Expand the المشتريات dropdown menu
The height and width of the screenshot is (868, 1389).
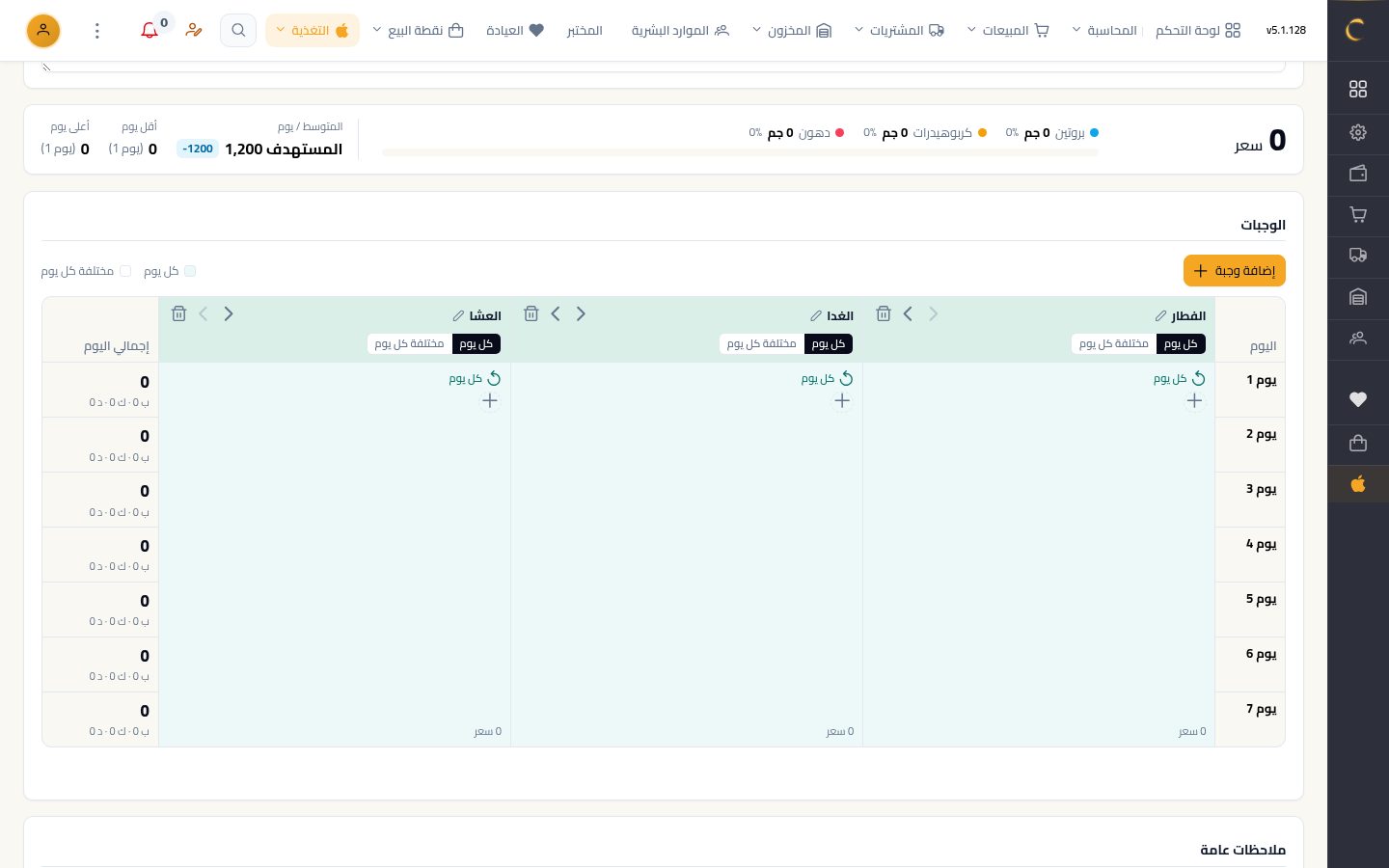899,30
